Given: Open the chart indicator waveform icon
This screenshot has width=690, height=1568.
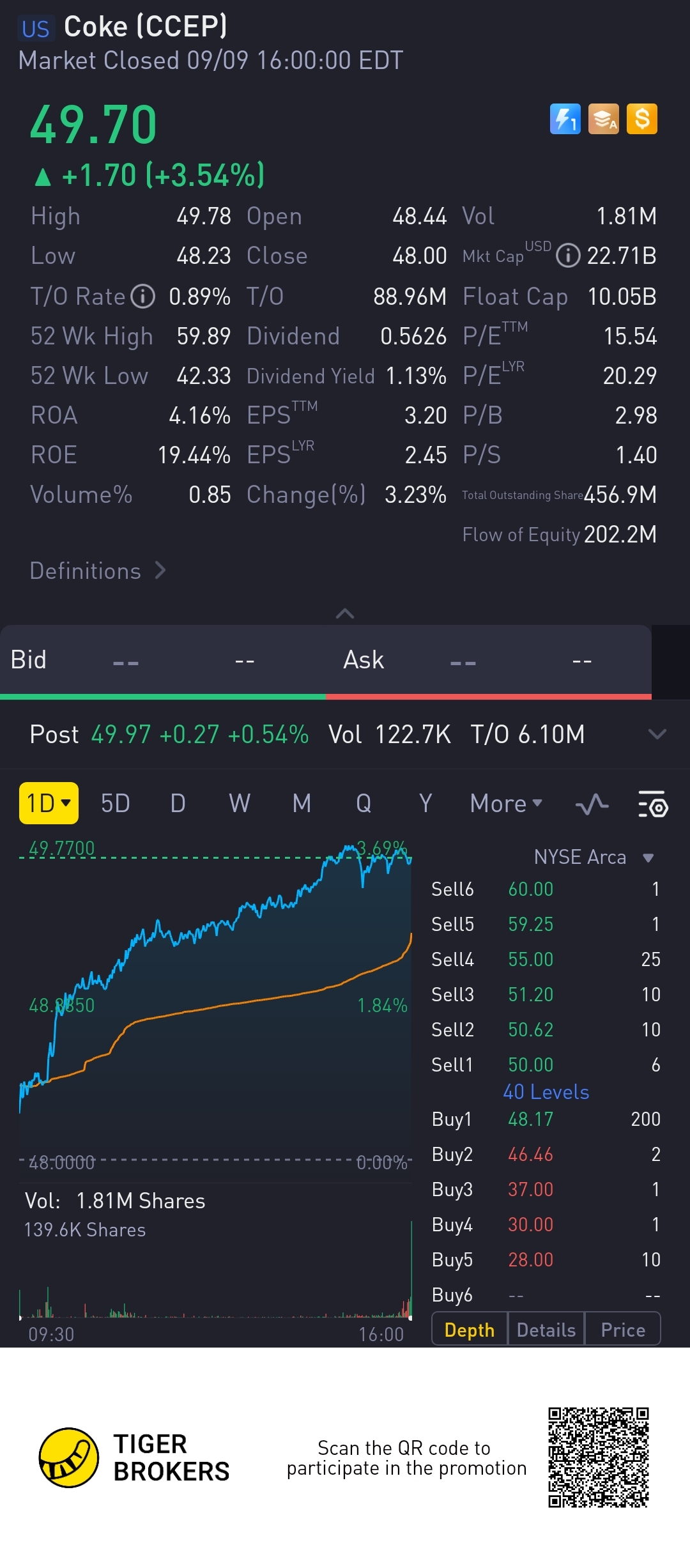Looking at the screenshot, I should point(592,804).
